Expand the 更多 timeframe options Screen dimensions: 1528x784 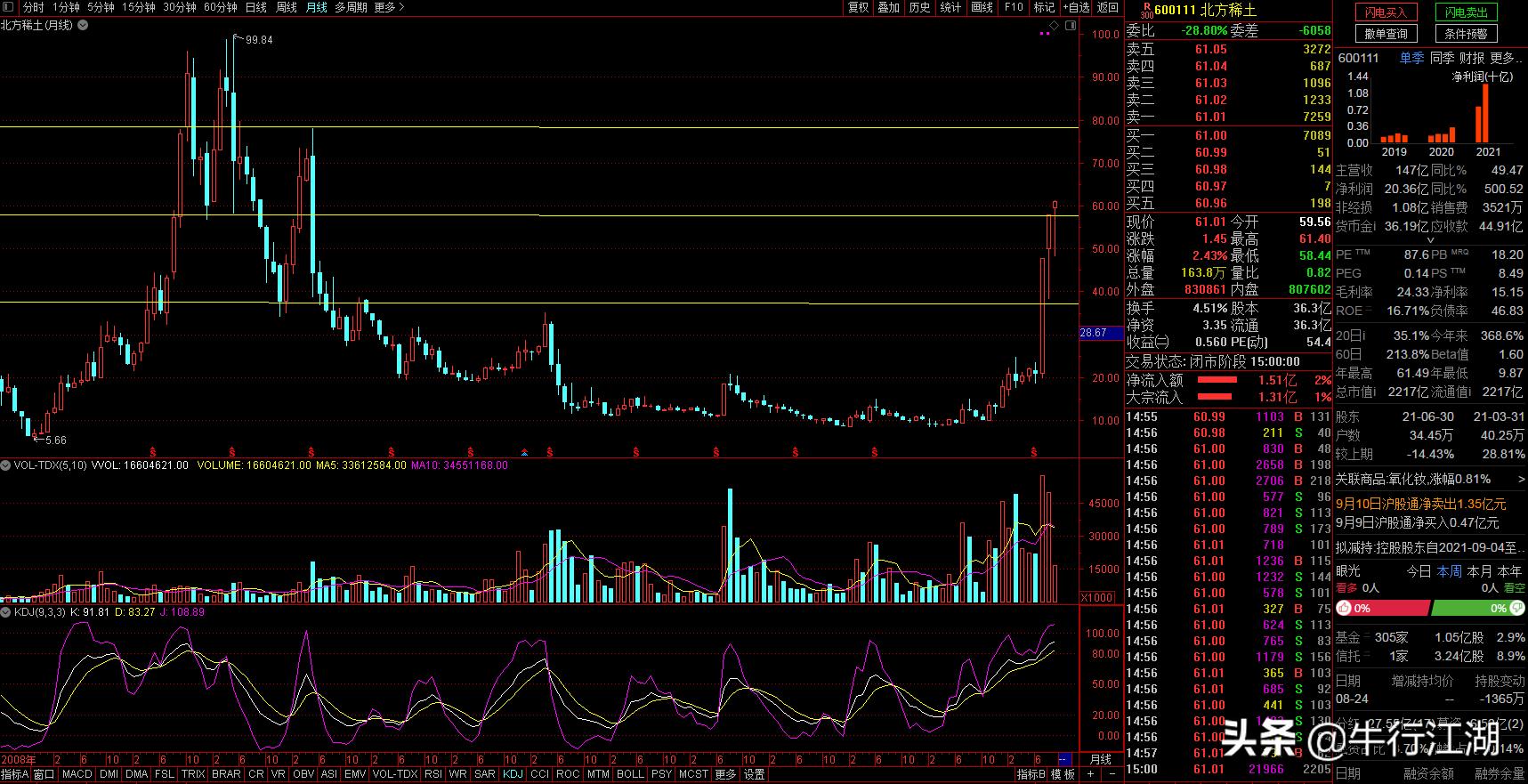click(389, 7)
